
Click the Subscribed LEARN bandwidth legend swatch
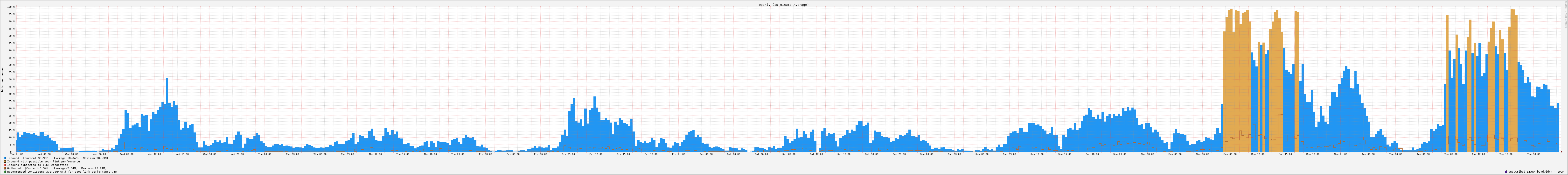pos(1506,172)
